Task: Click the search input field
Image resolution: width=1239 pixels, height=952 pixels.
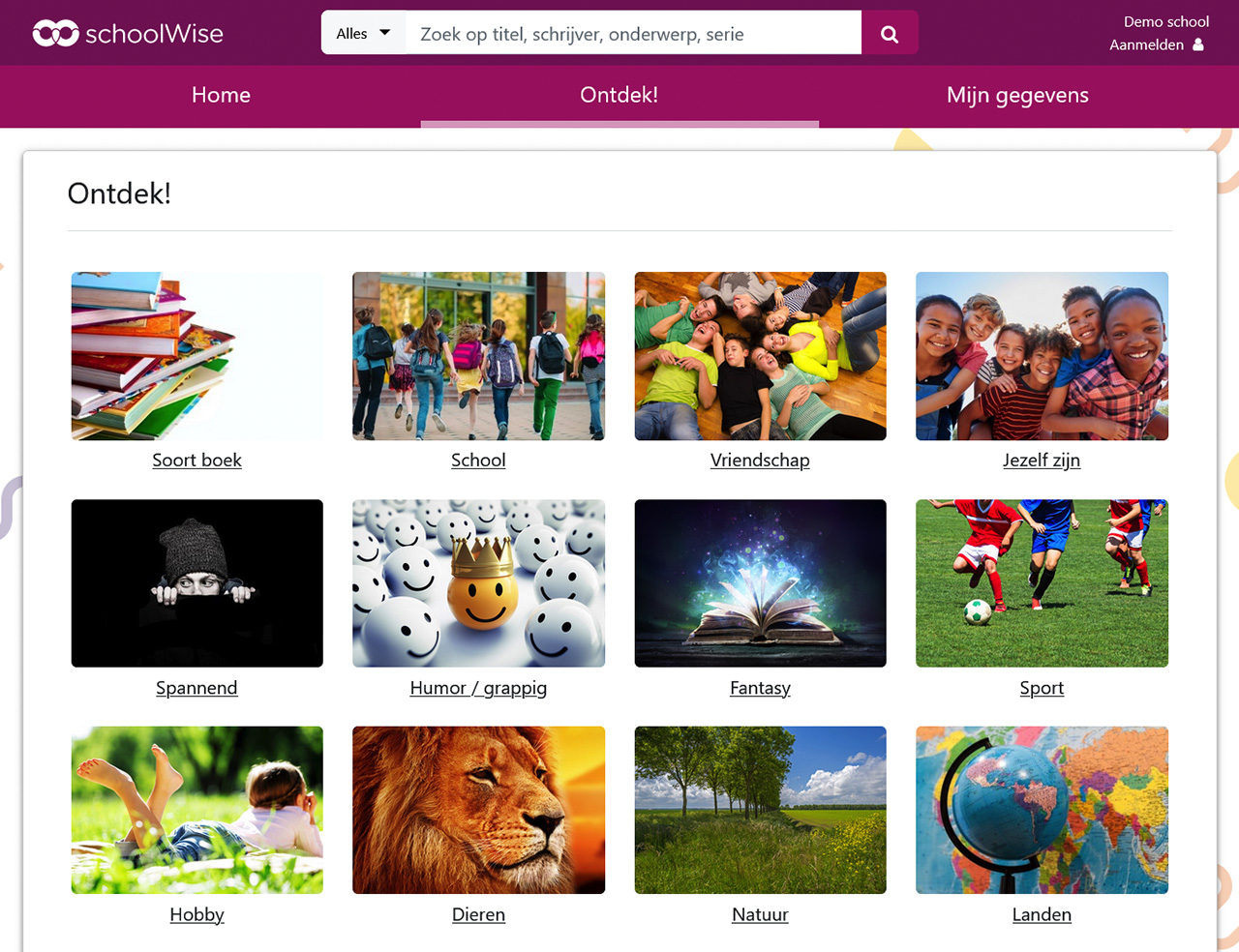Action: click(x=633, y=34)
